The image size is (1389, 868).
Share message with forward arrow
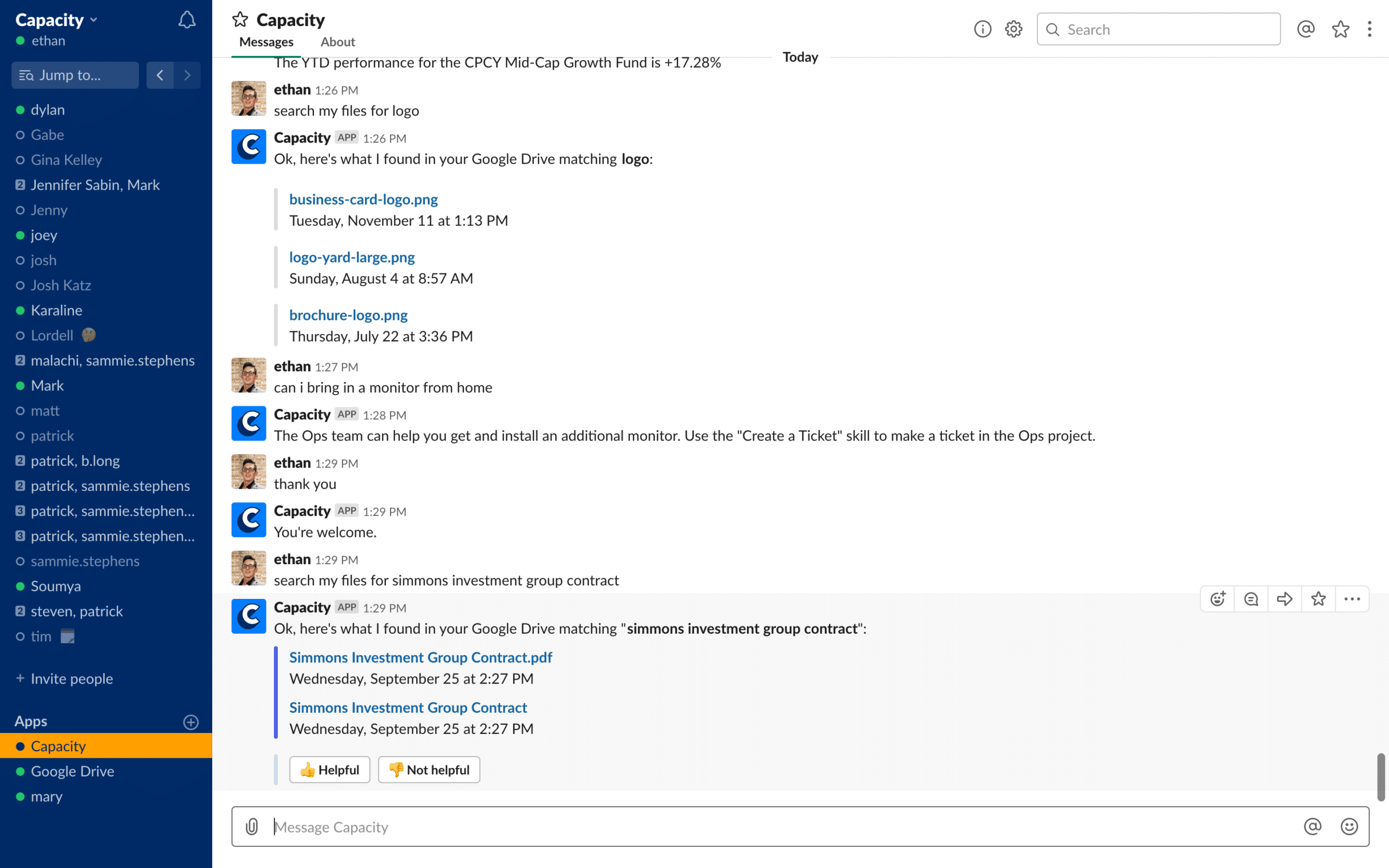1284,599
